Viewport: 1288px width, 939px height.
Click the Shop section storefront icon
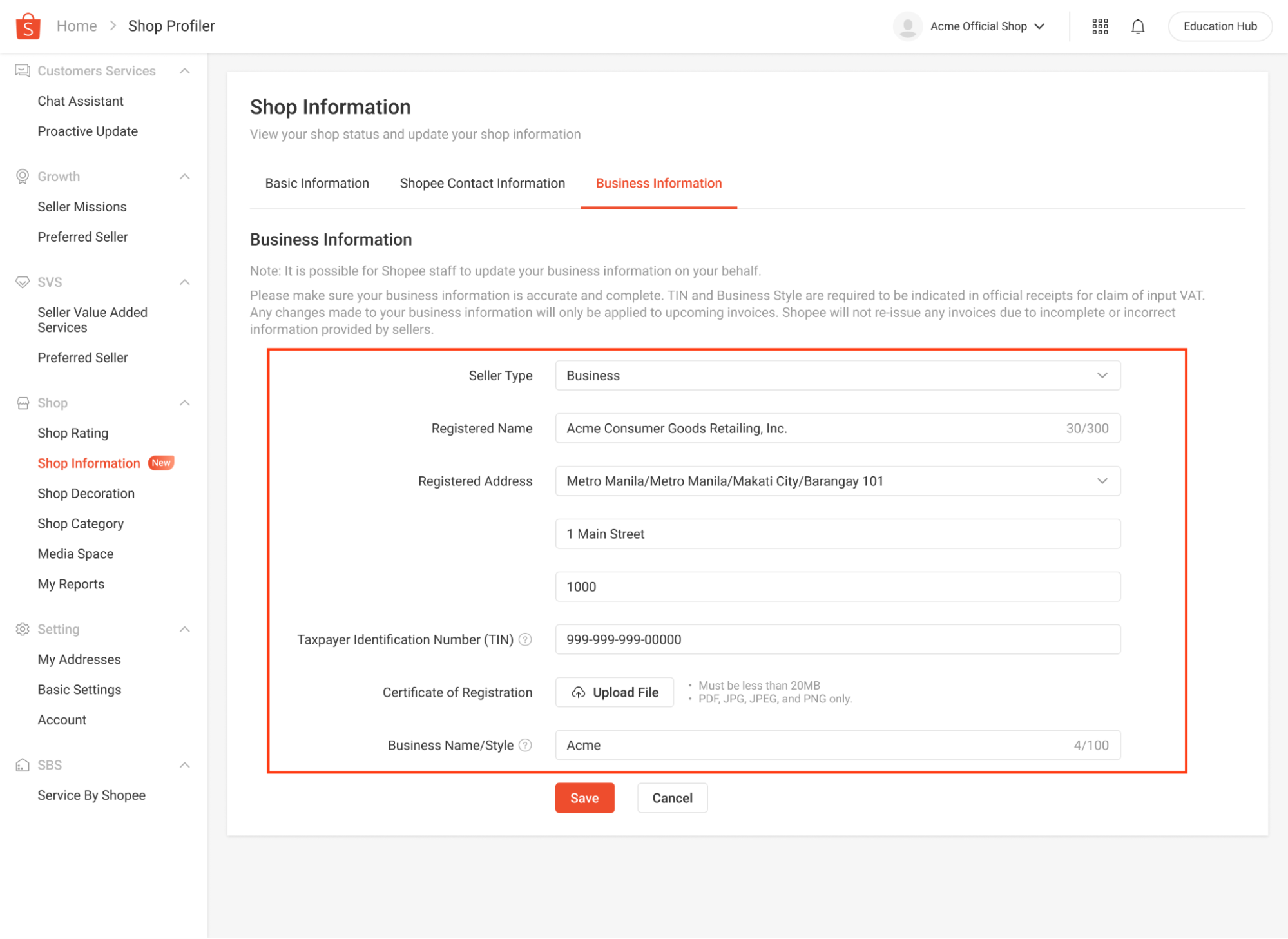point(23,402)
